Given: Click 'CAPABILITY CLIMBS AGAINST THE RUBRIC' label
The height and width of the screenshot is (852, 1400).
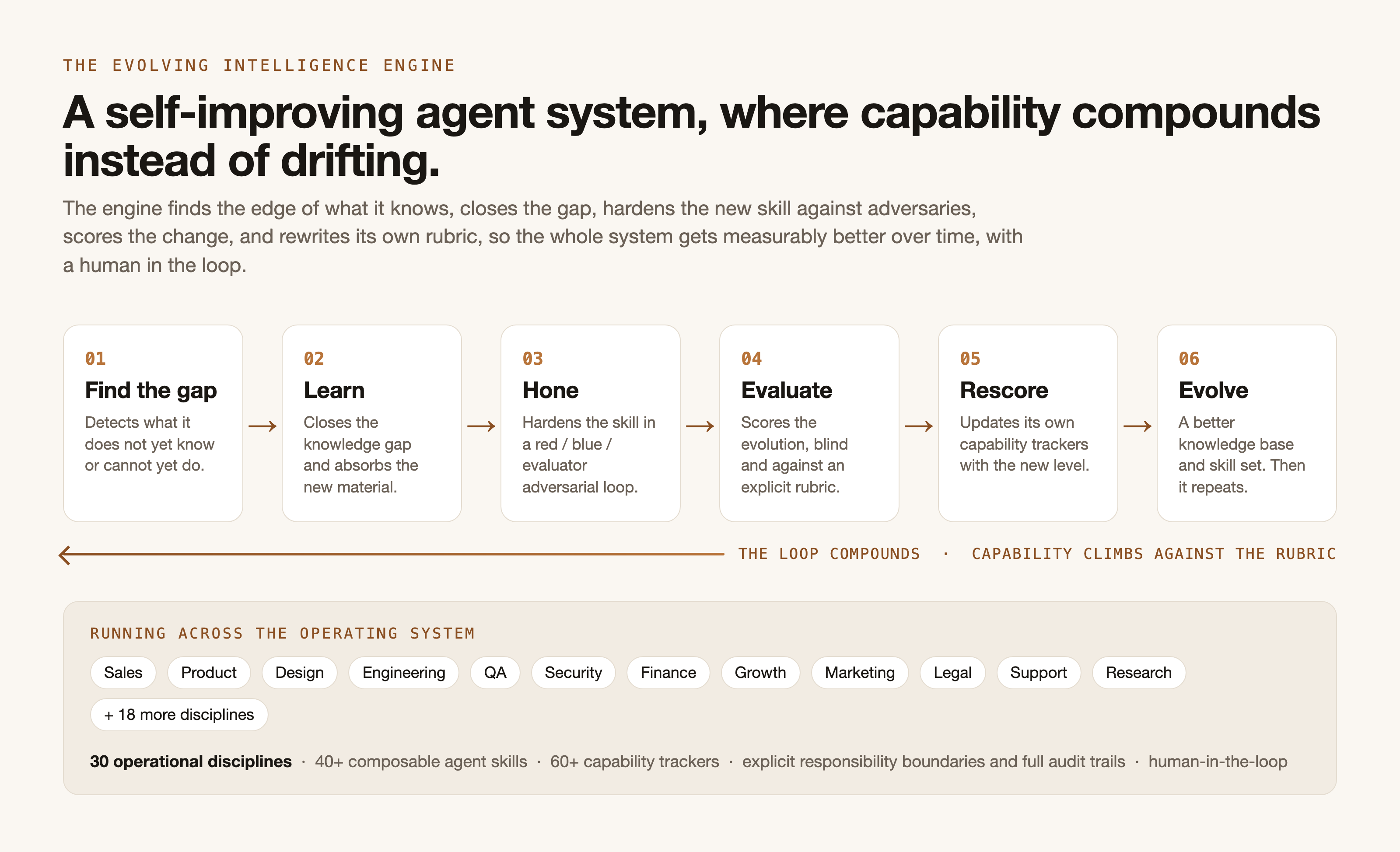Looking at the screenshot, I should [1153, 554].
